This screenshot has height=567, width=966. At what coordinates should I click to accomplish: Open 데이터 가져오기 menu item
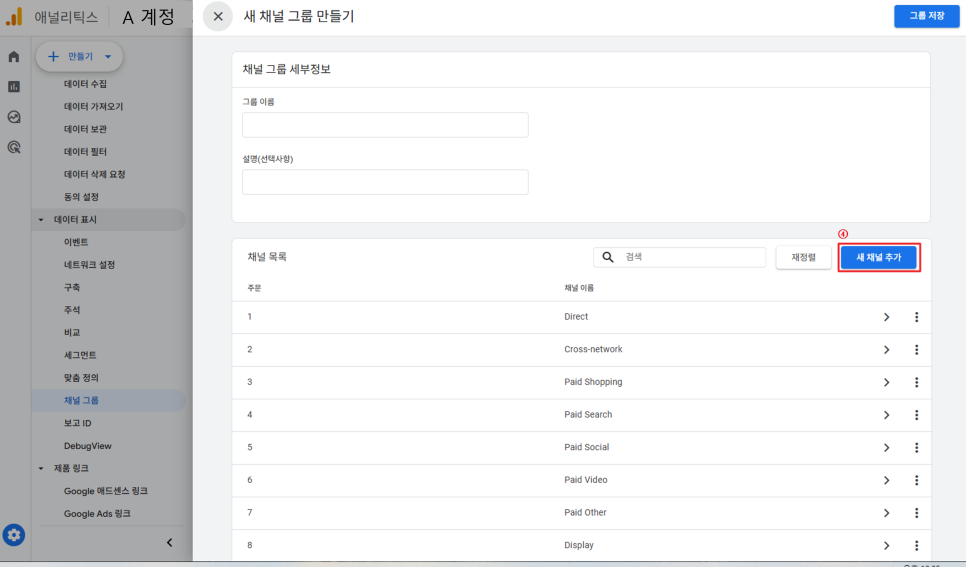click(x=94, y=107)
